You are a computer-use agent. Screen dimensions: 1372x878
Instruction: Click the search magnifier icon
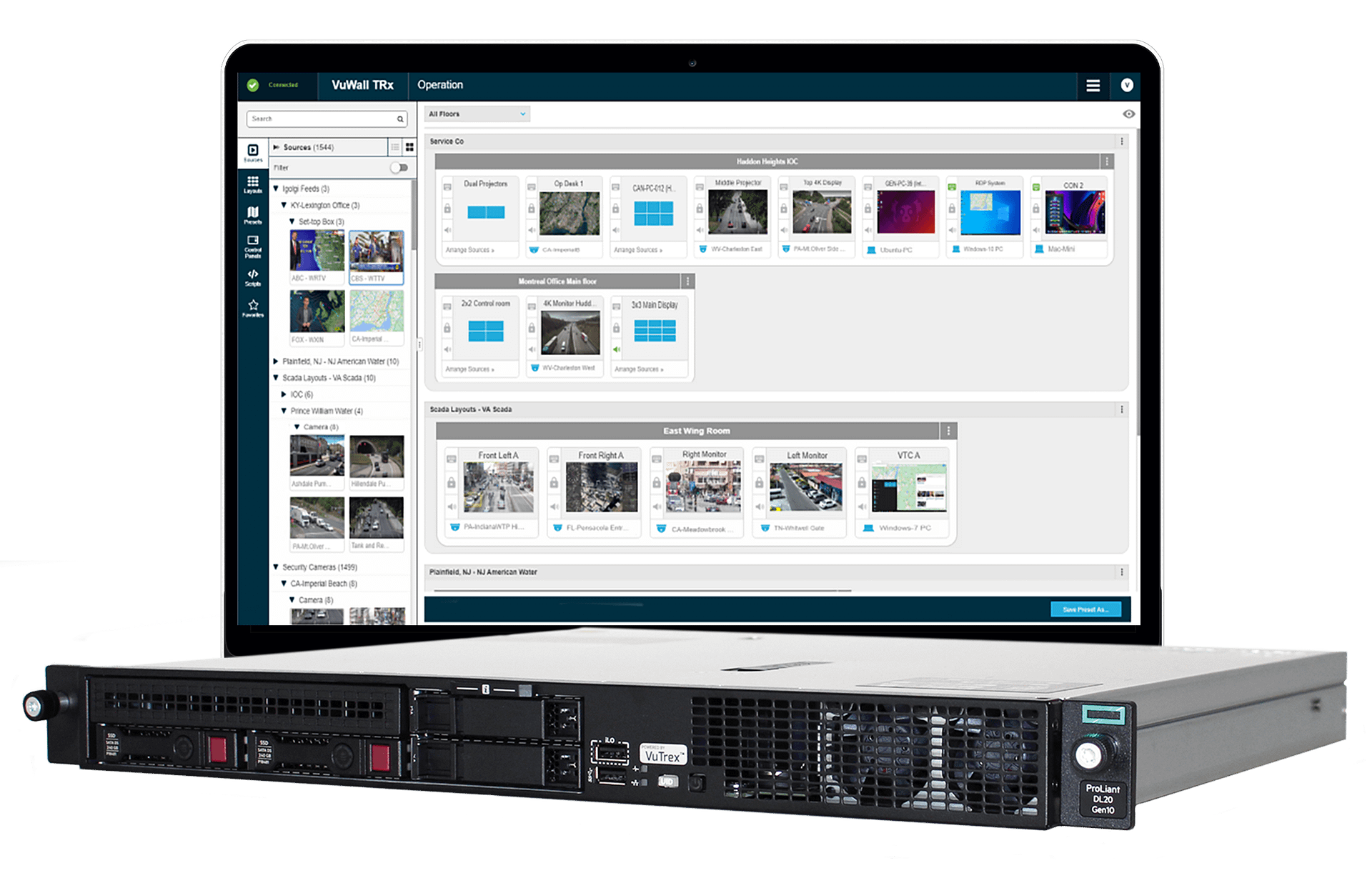click(400, 119)
